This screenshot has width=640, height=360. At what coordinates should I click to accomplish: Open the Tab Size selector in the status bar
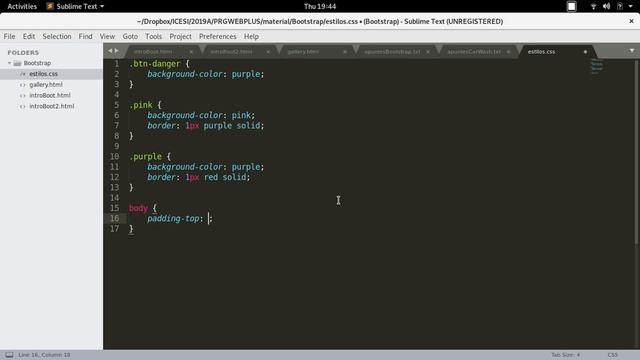[565, 355]
